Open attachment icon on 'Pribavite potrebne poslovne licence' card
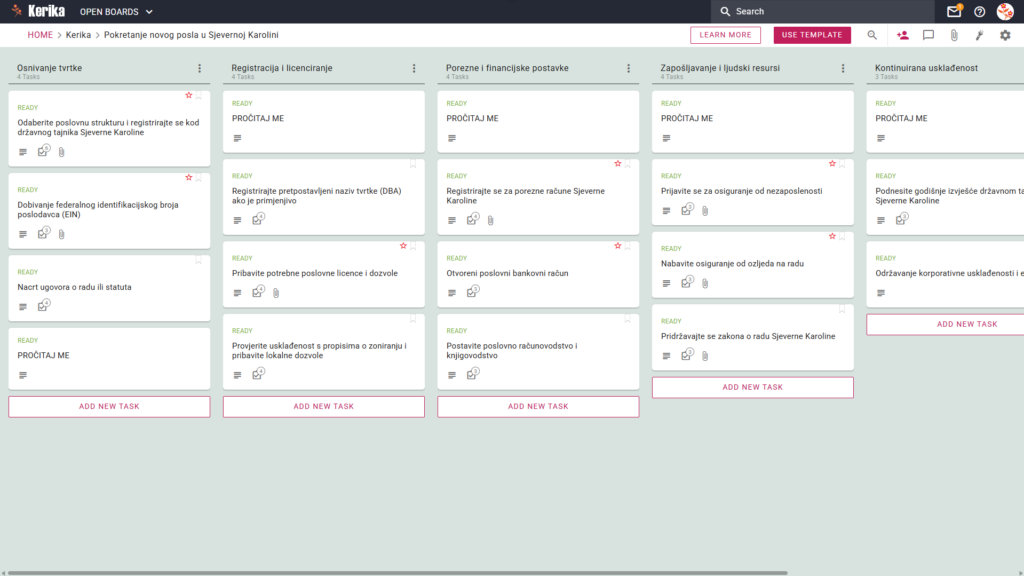1024x576 pixels. click(276, 293)
